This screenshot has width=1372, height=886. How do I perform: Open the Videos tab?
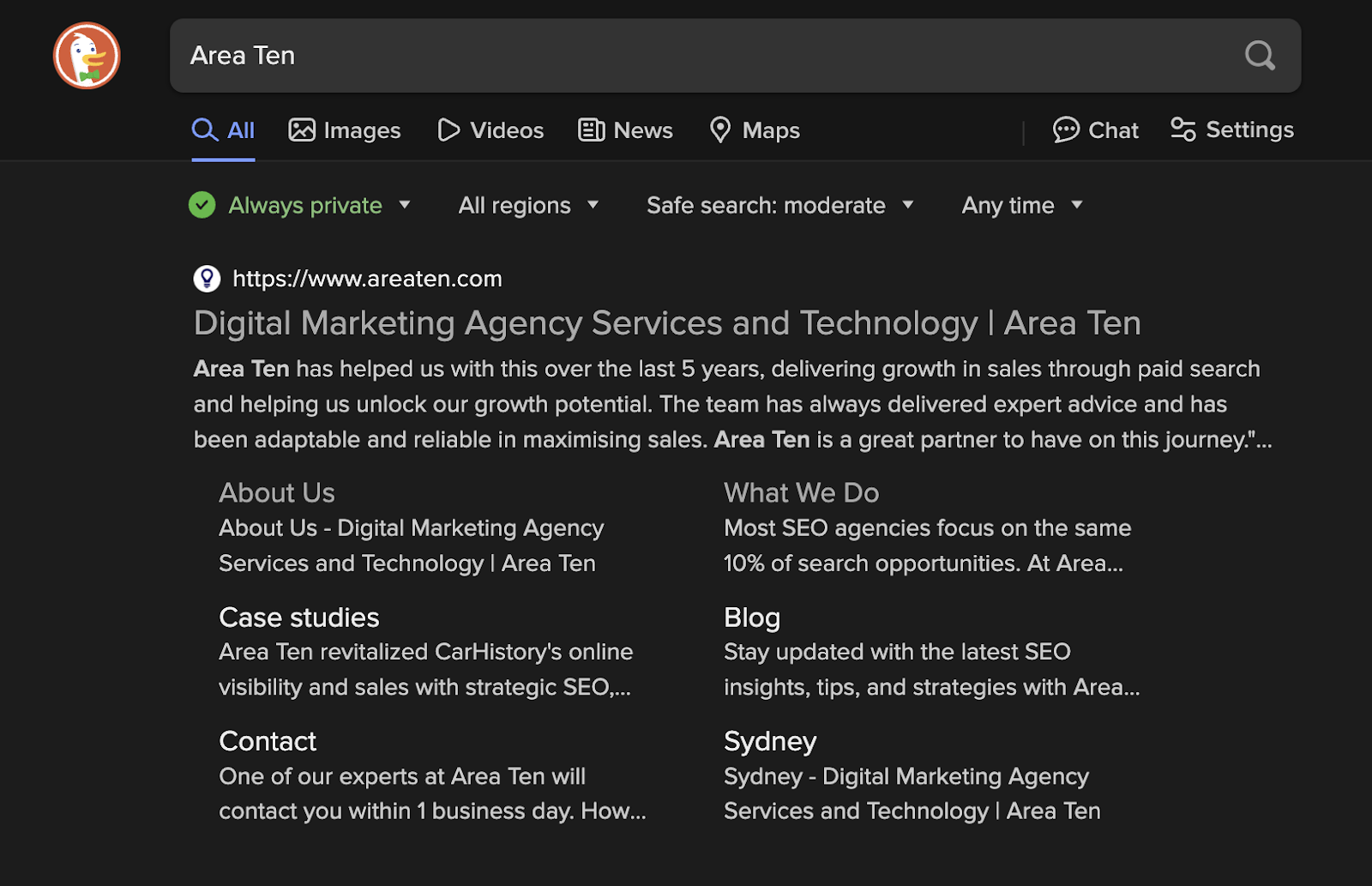[490, 130]
